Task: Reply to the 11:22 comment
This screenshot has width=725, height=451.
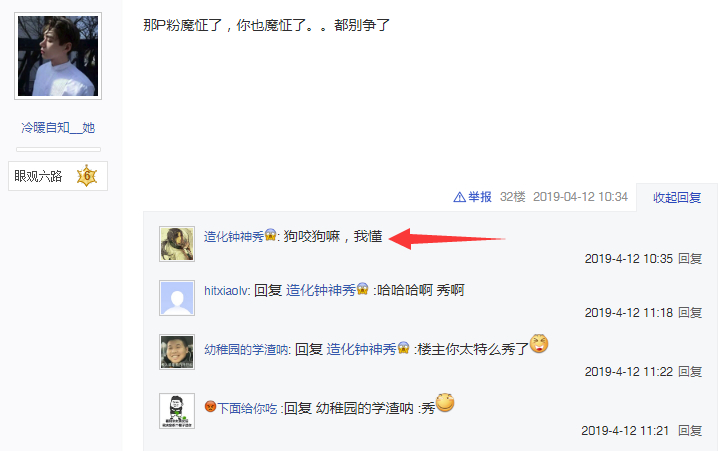Action: coord(690,371)
